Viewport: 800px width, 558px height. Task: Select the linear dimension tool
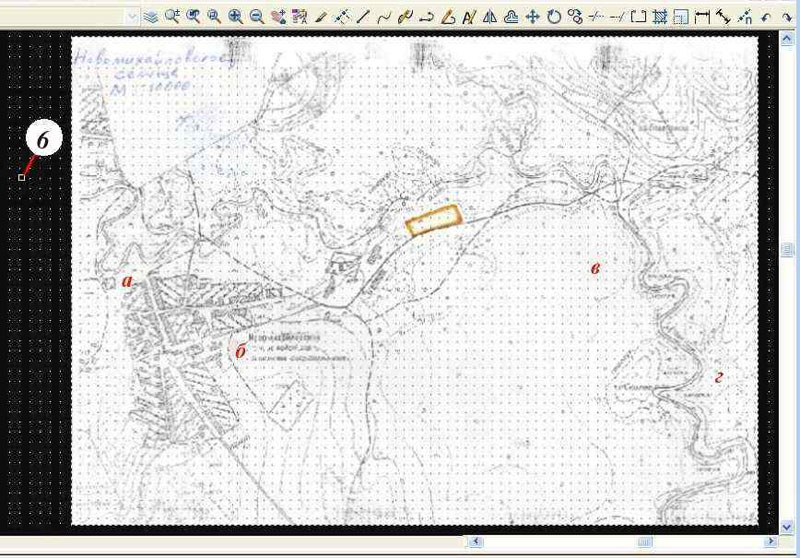pyautogui.click(x=702, y=17)
